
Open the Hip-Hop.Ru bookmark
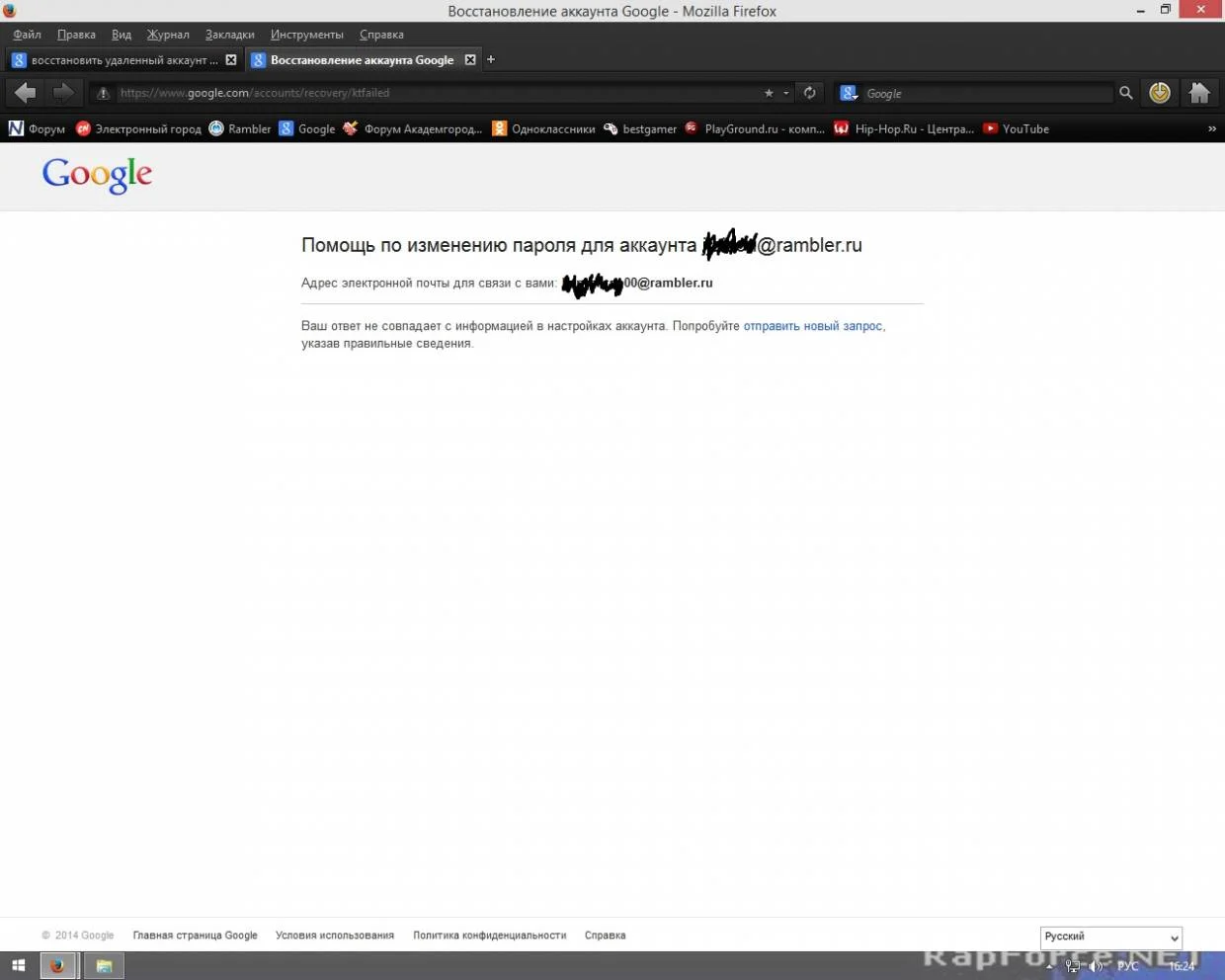(904, 128)
